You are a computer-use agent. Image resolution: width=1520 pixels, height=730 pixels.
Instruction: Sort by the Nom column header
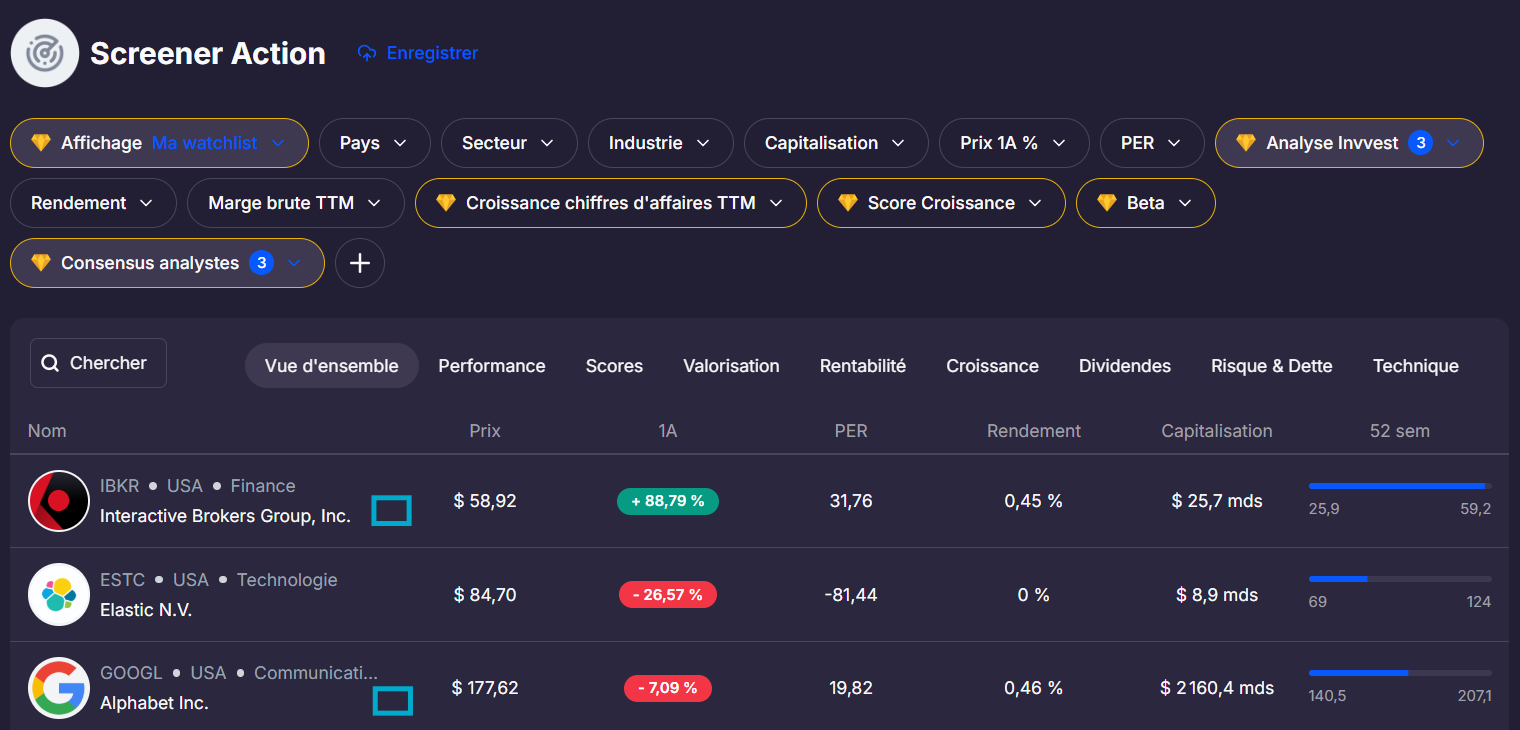click(47, 431)
